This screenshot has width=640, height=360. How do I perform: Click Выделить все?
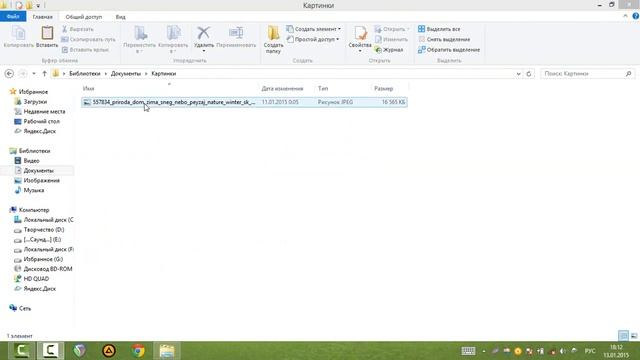(x=439, y=29)
